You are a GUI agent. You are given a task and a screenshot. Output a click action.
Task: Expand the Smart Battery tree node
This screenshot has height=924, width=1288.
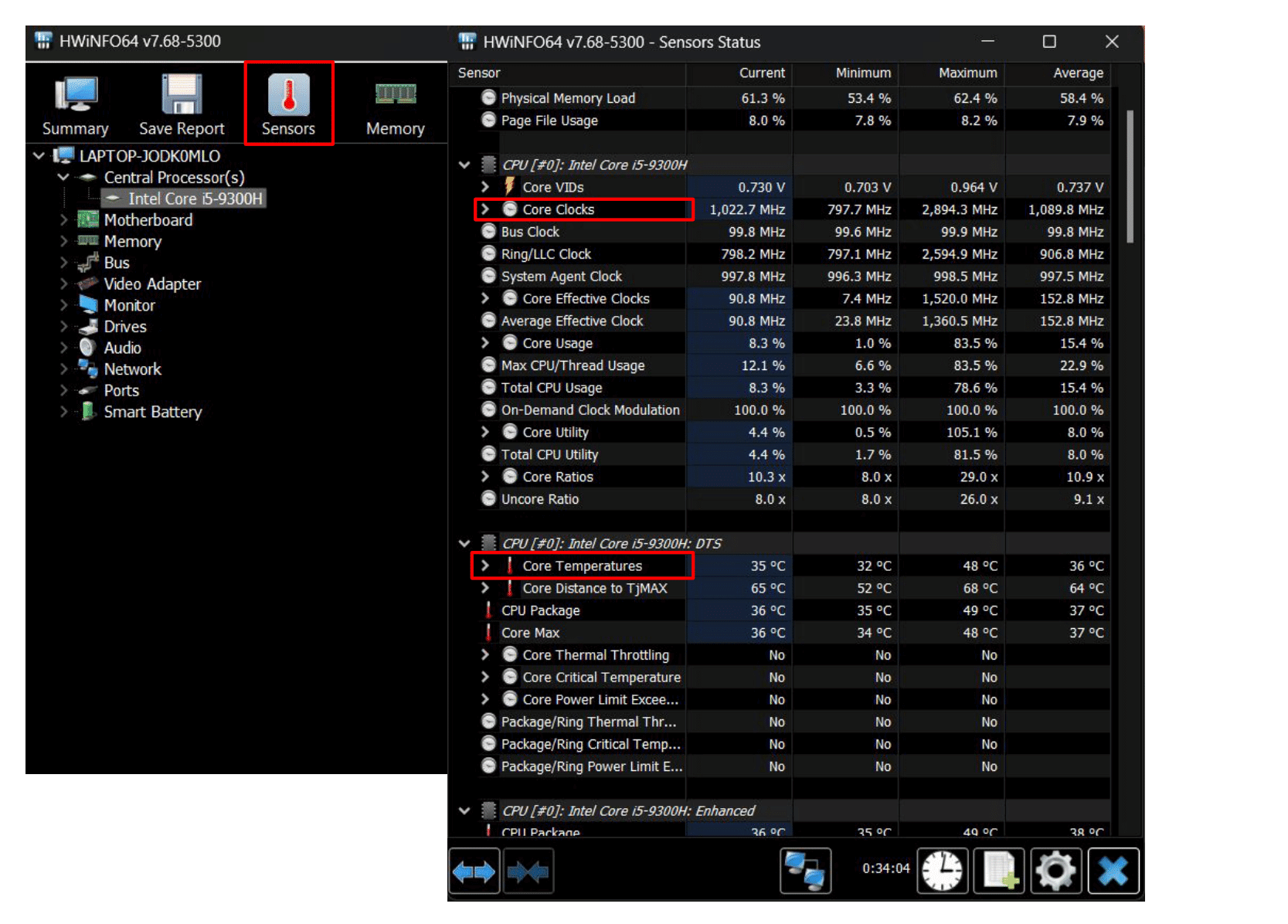(x=63, y=412)
